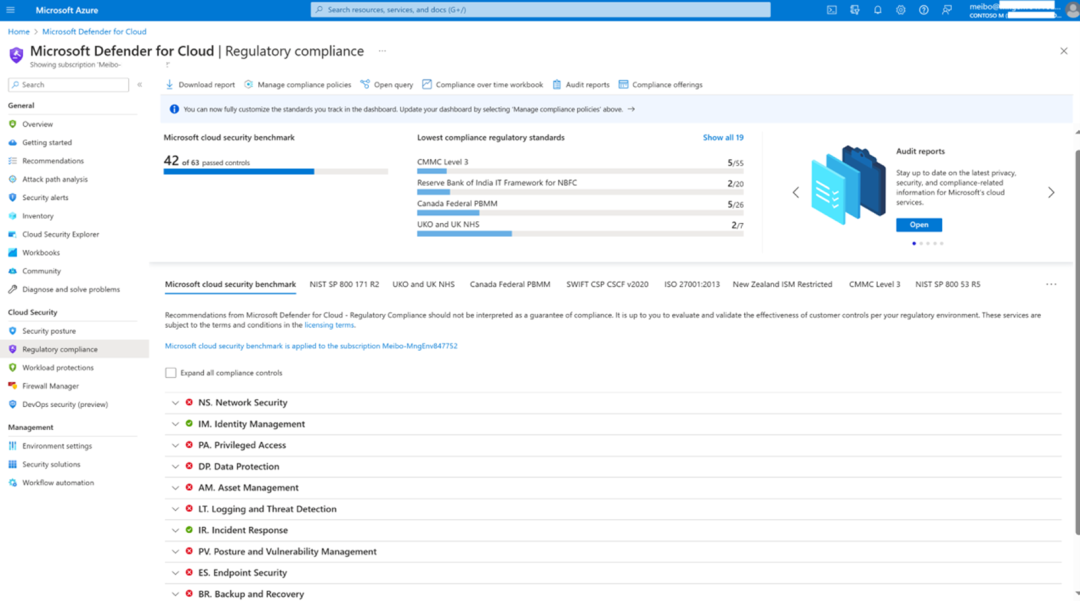This screenshot has width=1080, height=601.
Task: Expand IR. Incident Response chevron
Action: click(x=175, y=530)
